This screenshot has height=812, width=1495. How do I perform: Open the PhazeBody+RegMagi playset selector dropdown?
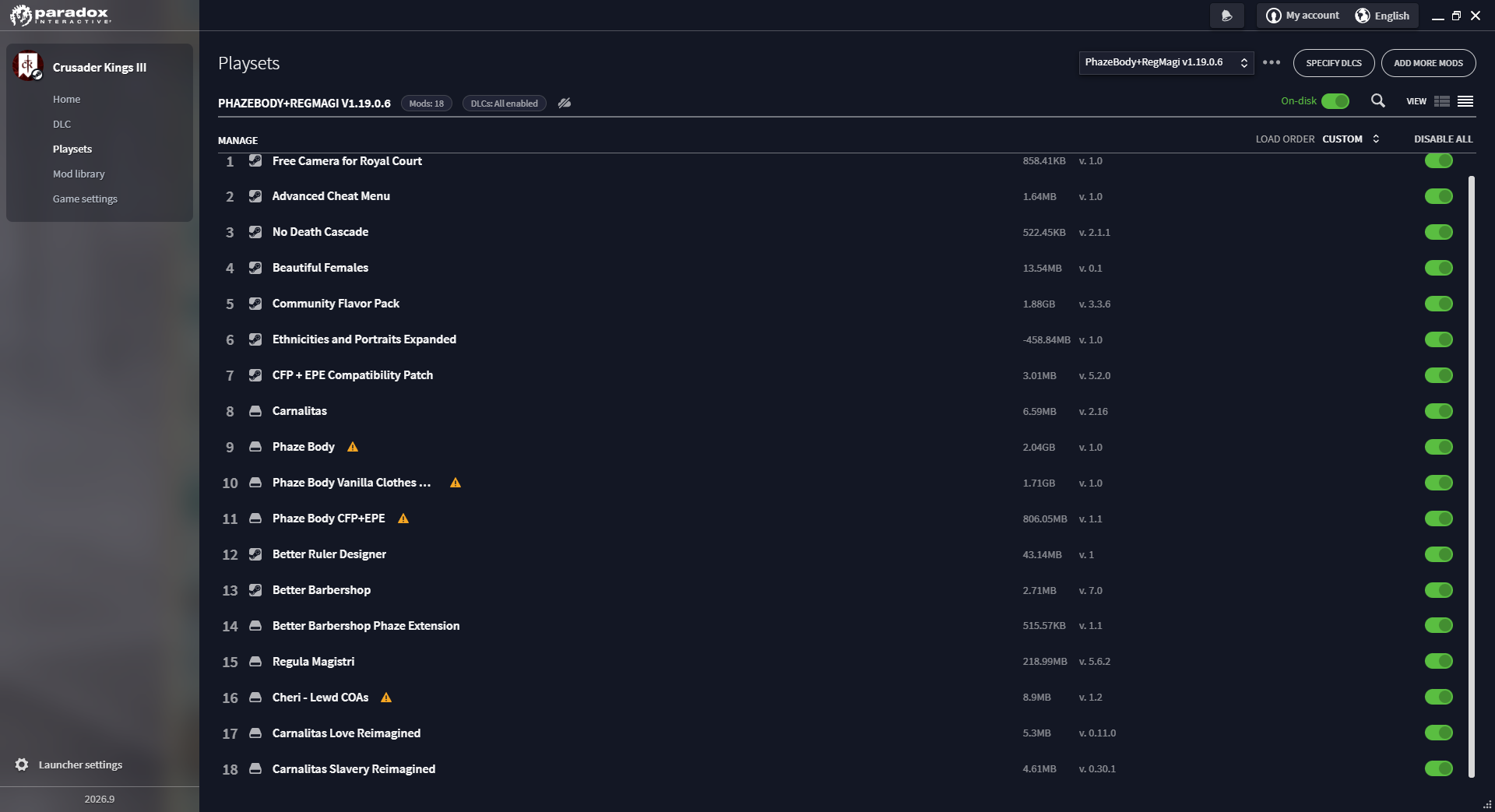tap(1166, 62)
